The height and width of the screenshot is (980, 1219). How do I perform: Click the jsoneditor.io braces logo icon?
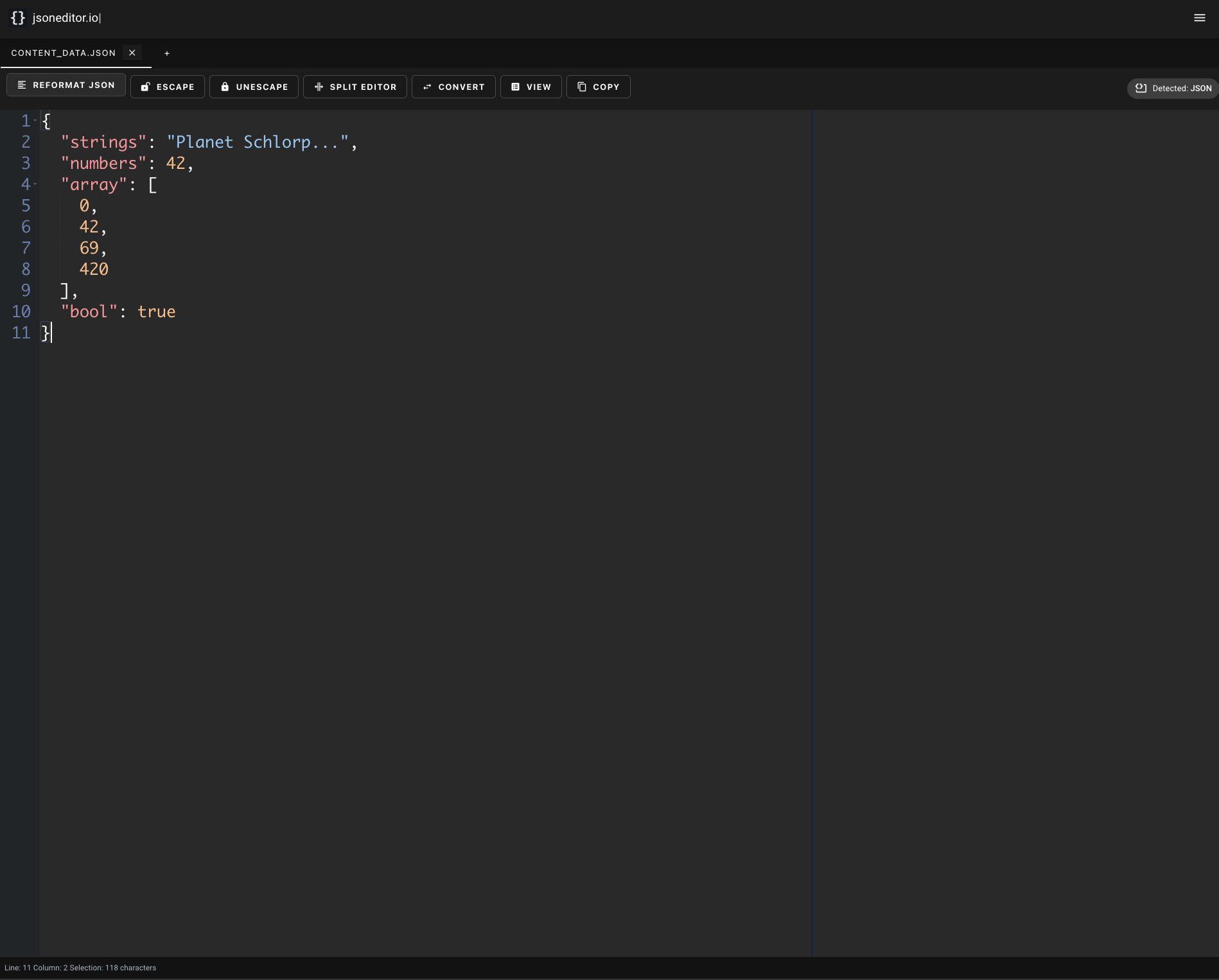(18, 18)
